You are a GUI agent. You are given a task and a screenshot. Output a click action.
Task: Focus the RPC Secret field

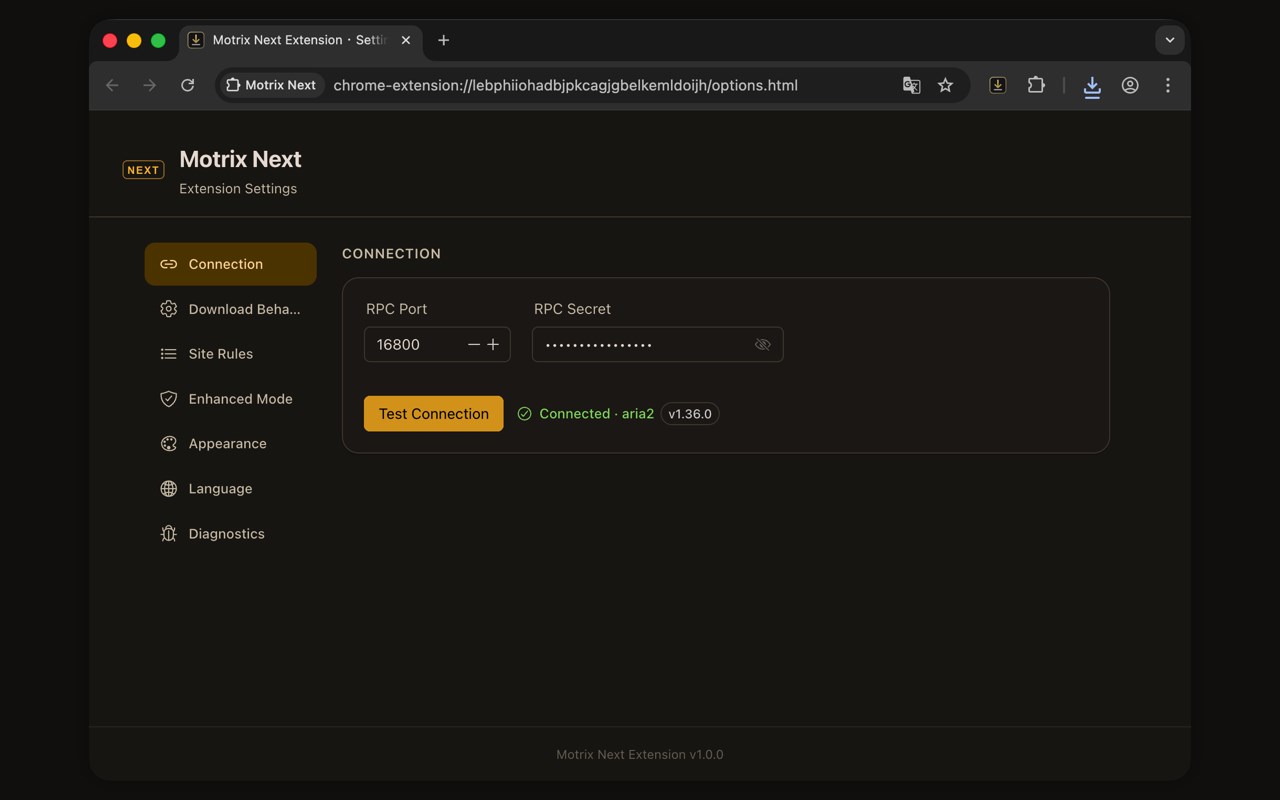click(x=657, y=345)
